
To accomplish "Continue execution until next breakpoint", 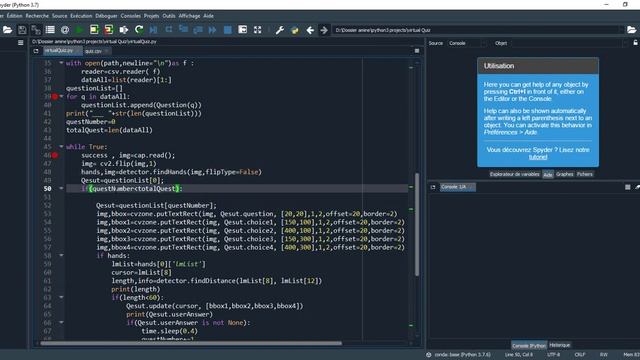I will [x=213, y=30].
